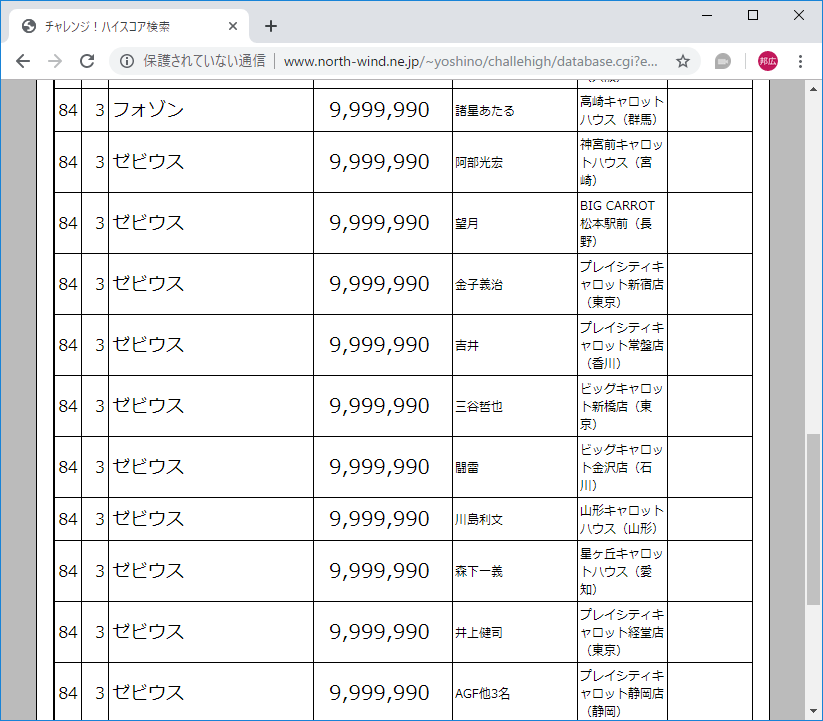Open site info for insecure connection
This screenshot has height=721, width=823.
click(x=126, y=61)
